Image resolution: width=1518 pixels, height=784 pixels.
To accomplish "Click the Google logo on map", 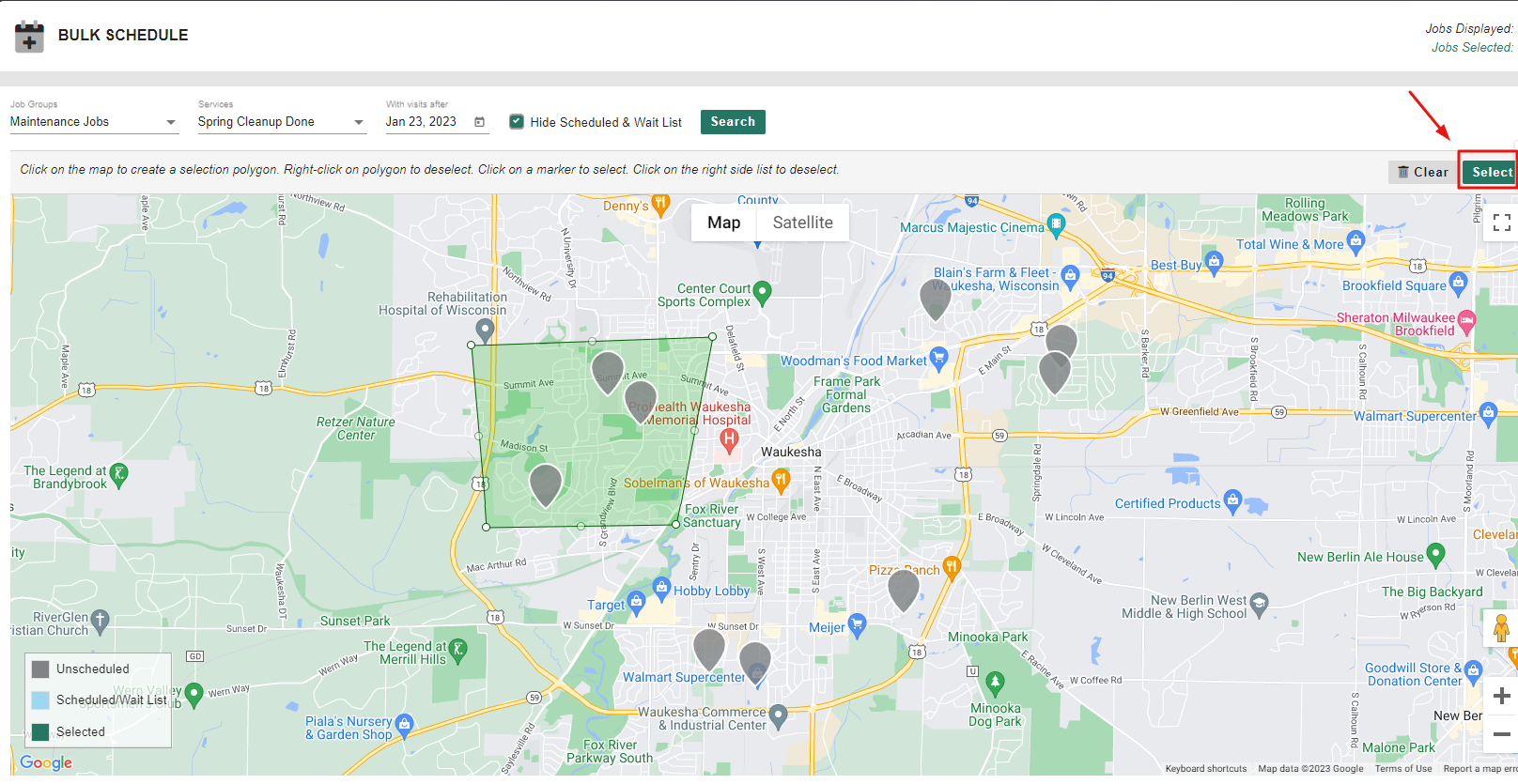I will pyautogui.click(x=46, y=762).
